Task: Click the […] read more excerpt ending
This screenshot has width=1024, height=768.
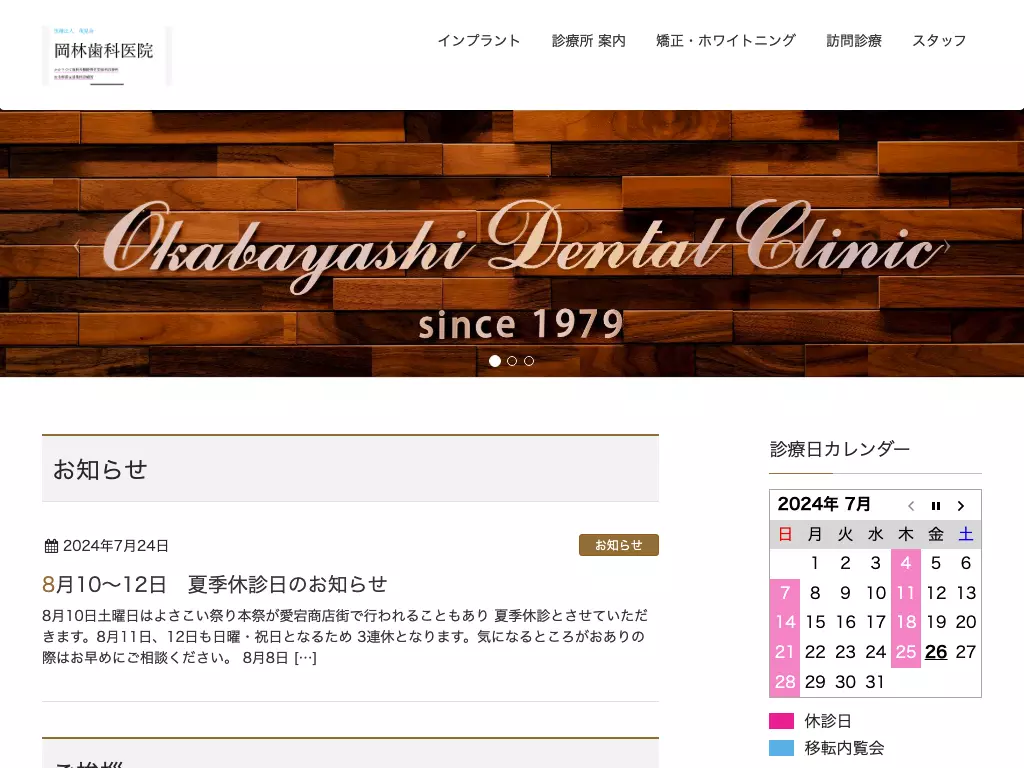Action: (305, 658)
